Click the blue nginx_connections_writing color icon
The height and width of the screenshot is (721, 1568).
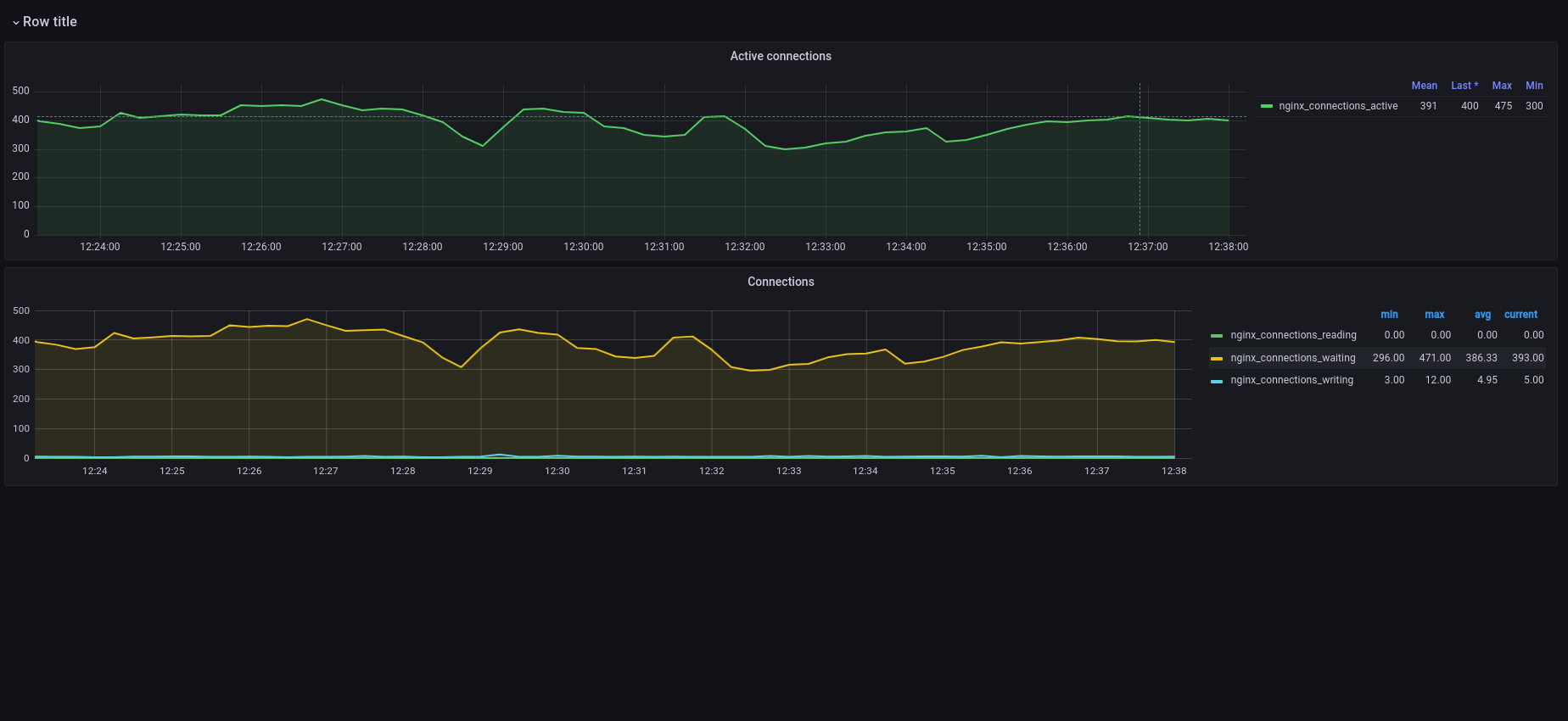click(x=1217, y=381)
